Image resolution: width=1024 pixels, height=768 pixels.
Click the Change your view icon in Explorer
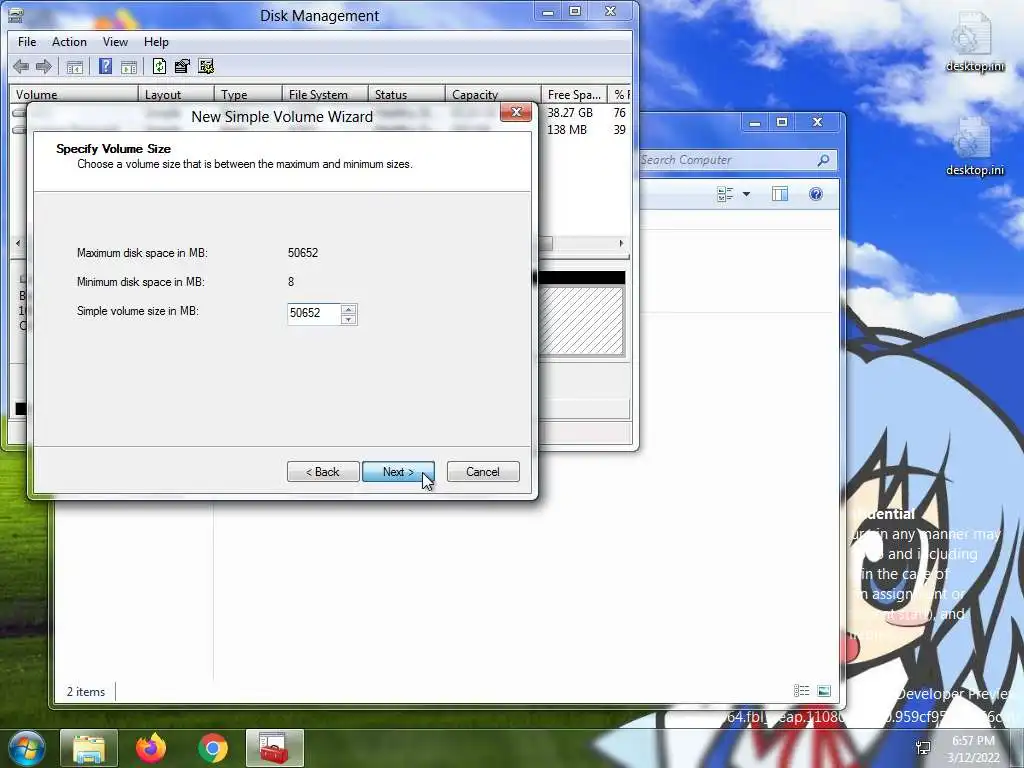726,194
